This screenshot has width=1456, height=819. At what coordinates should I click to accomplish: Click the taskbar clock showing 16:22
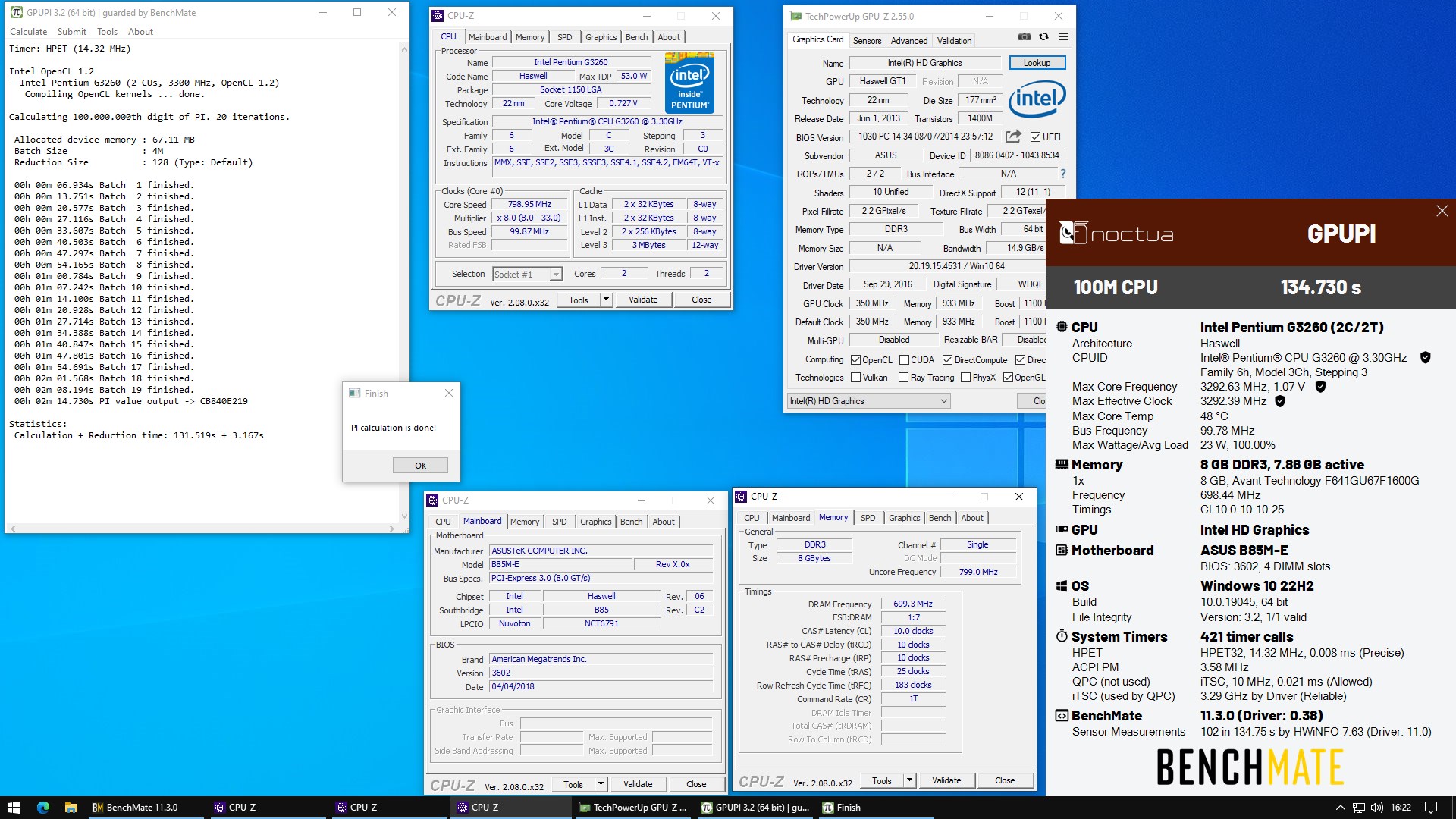click(x=1401, y=808)
